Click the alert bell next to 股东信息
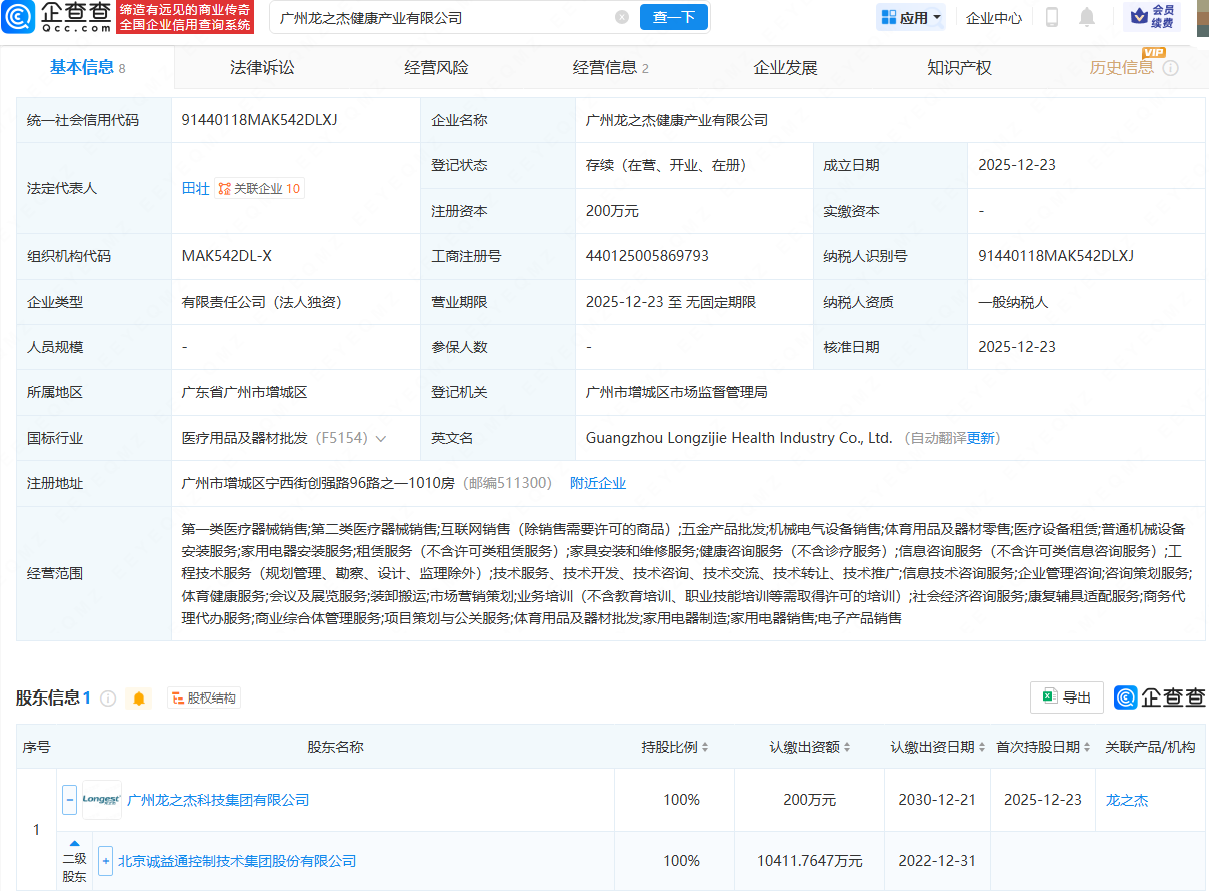Image resolution: width=1209 pixels, height=891 pixels. [138, 698]
